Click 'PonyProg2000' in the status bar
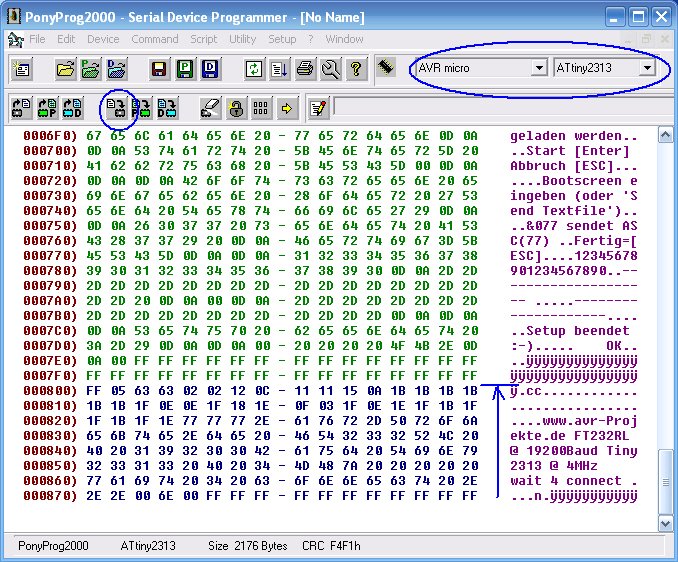 53,546
